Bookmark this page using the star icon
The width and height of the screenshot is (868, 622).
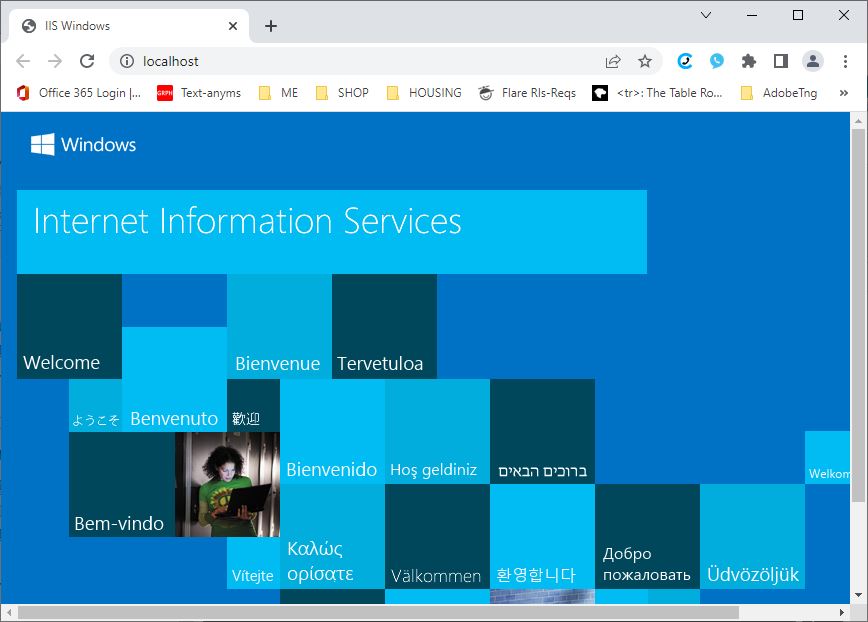click(x=646, y=60)
